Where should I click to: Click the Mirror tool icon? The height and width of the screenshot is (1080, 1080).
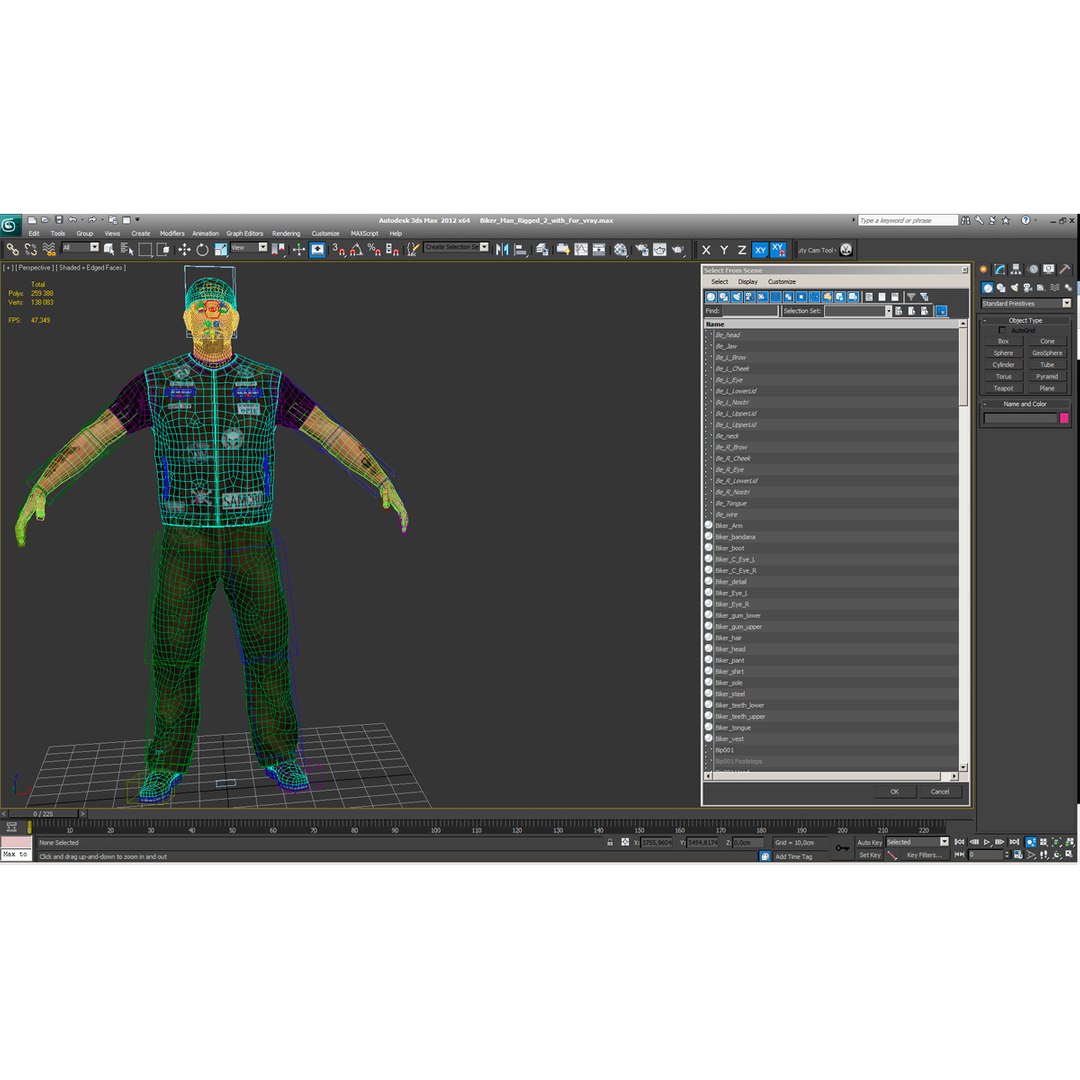pos(502,249)
